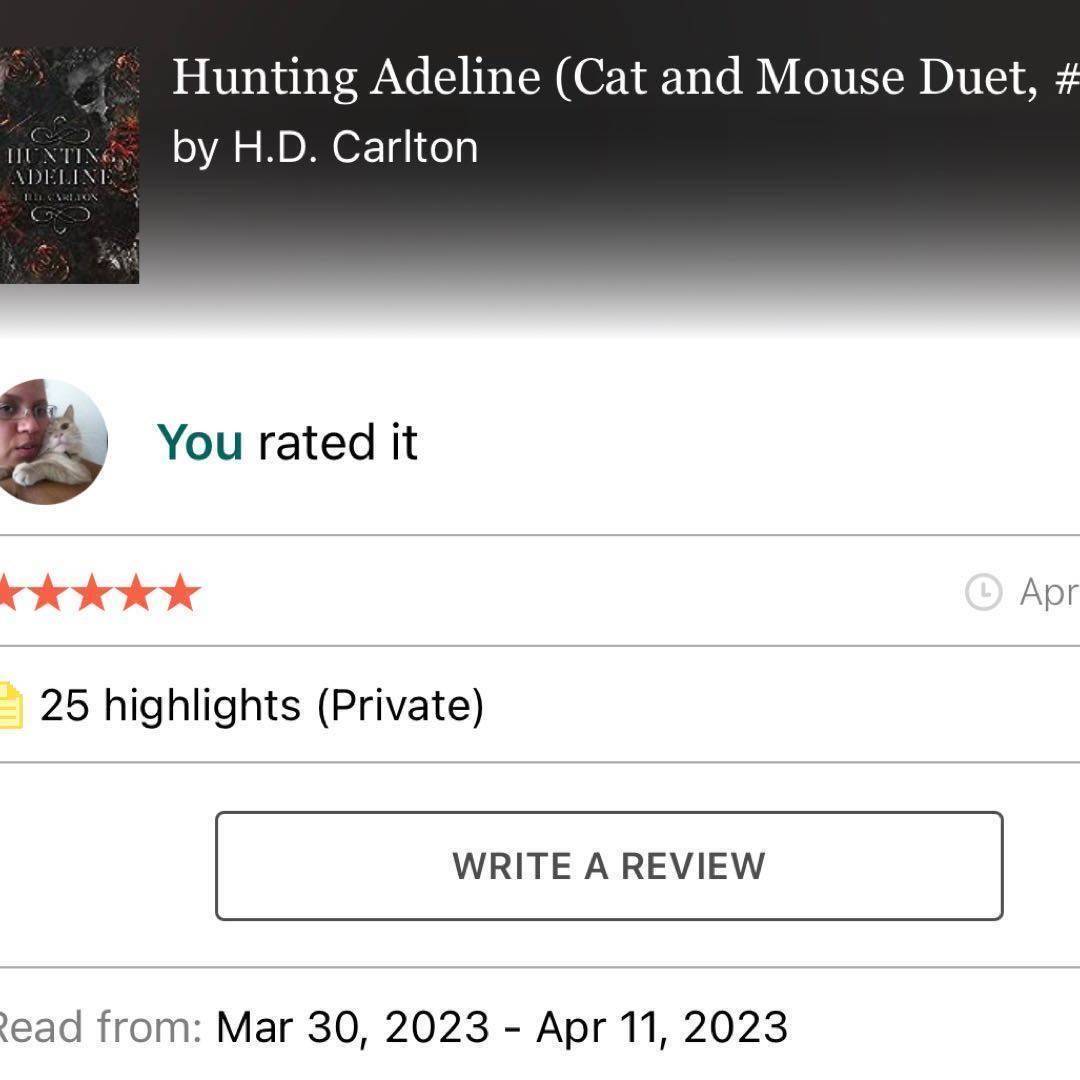Viewport: 1080px width, 1080px height.
Task: Tap the second rating star
Action: point(47,593)
